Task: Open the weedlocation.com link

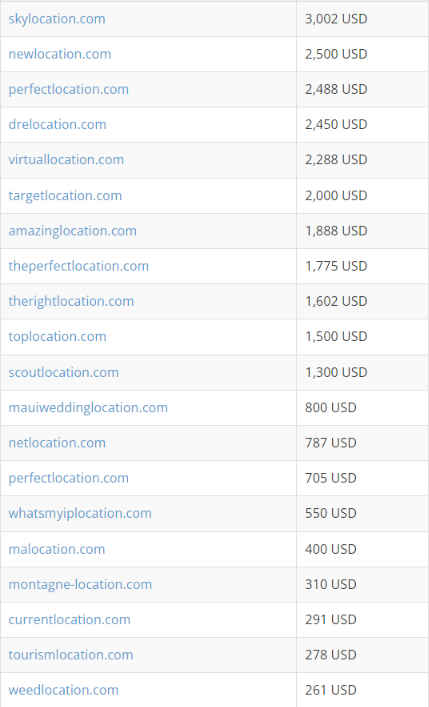Action: [64, 690]
